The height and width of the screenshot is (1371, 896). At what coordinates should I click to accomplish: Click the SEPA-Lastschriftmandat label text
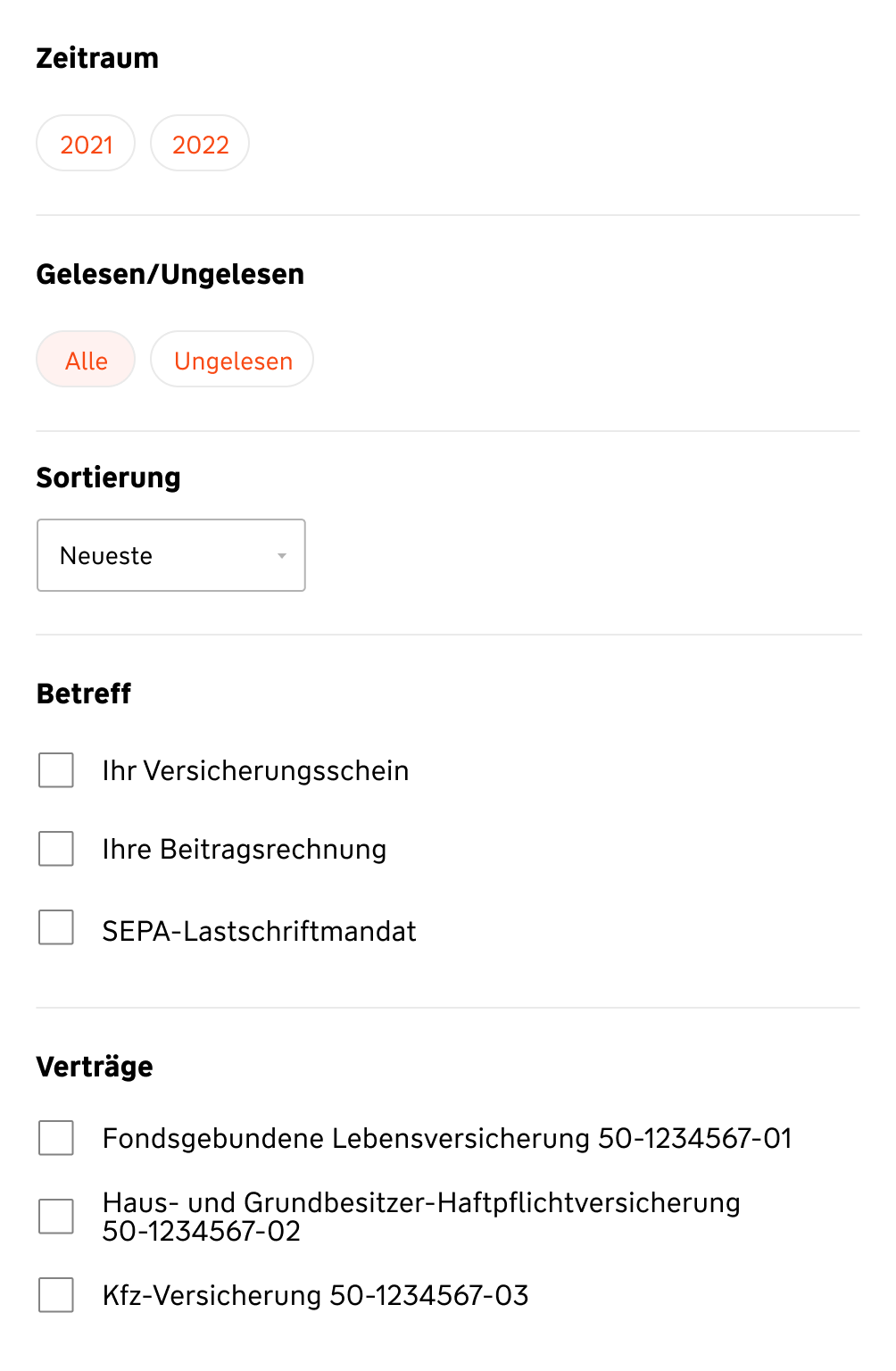(x=259, y=932)
